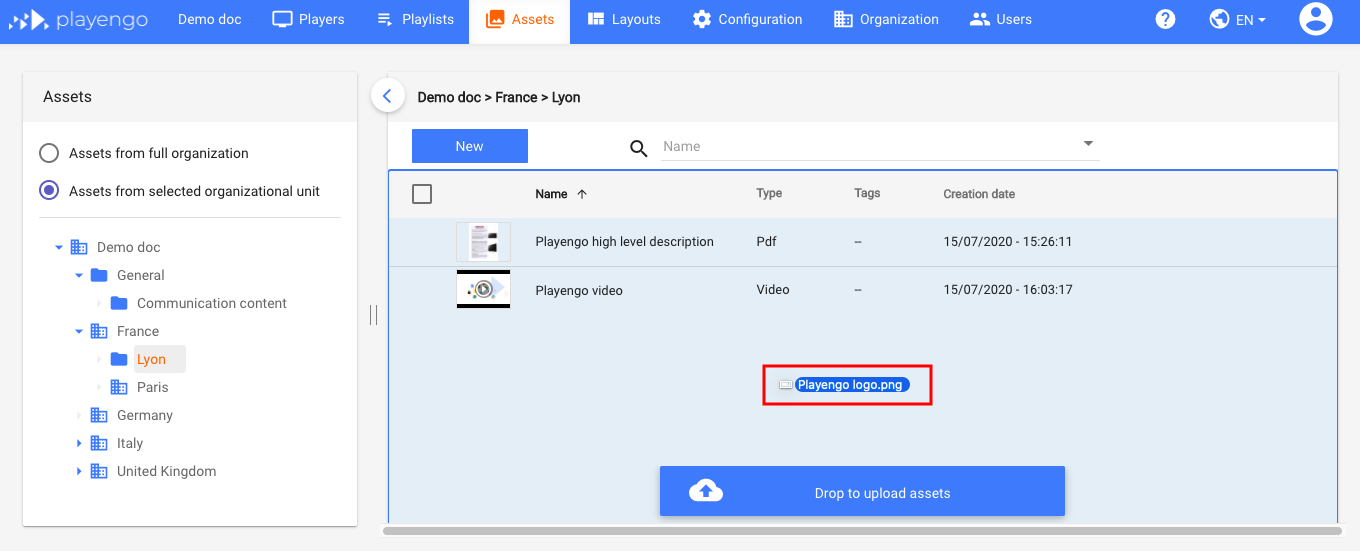
Task: Click the cloud upload icon
Action: click(x=706, y=491)
